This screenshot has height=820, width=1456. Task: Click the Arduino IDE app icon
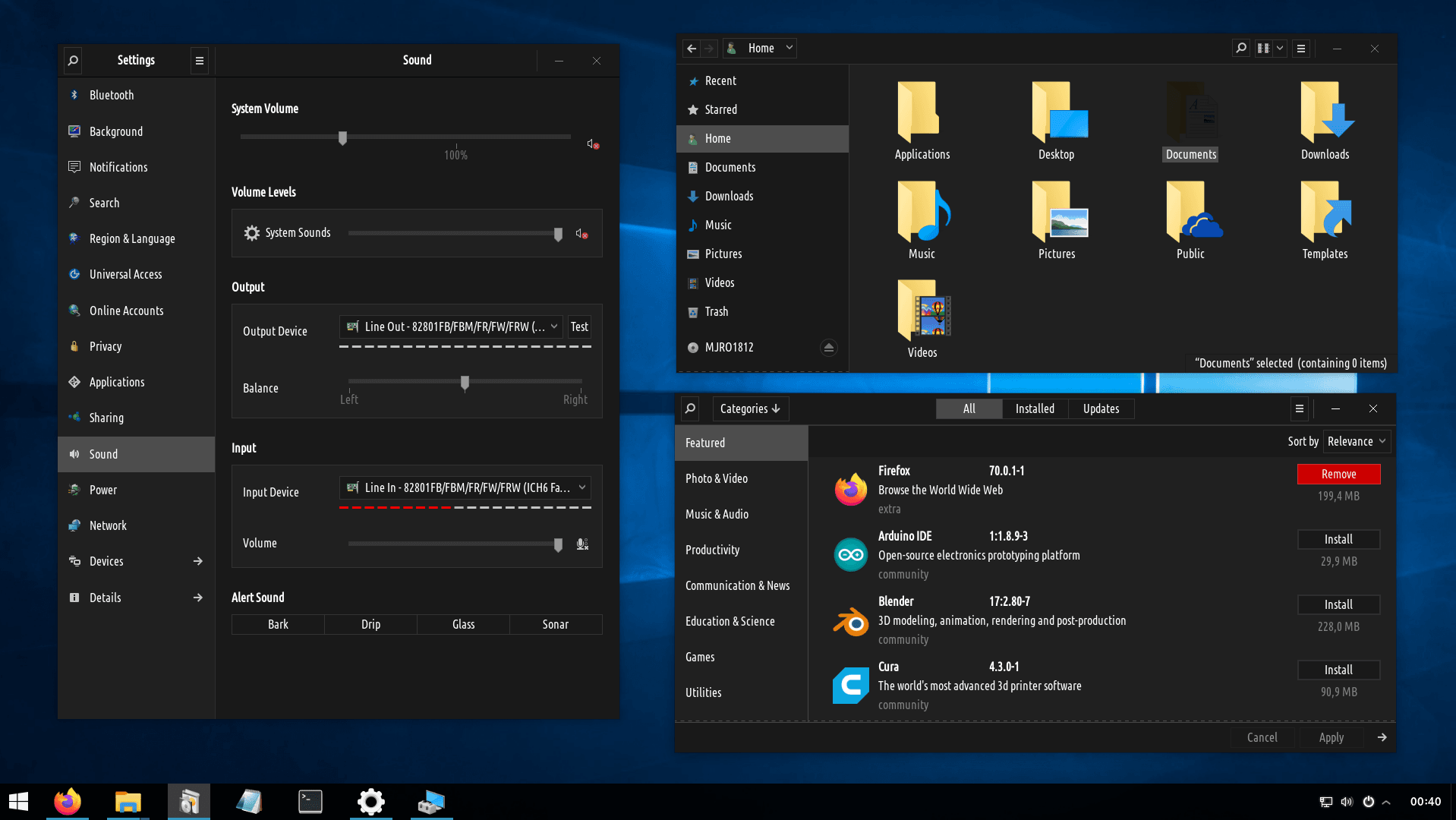click(850, 555)
